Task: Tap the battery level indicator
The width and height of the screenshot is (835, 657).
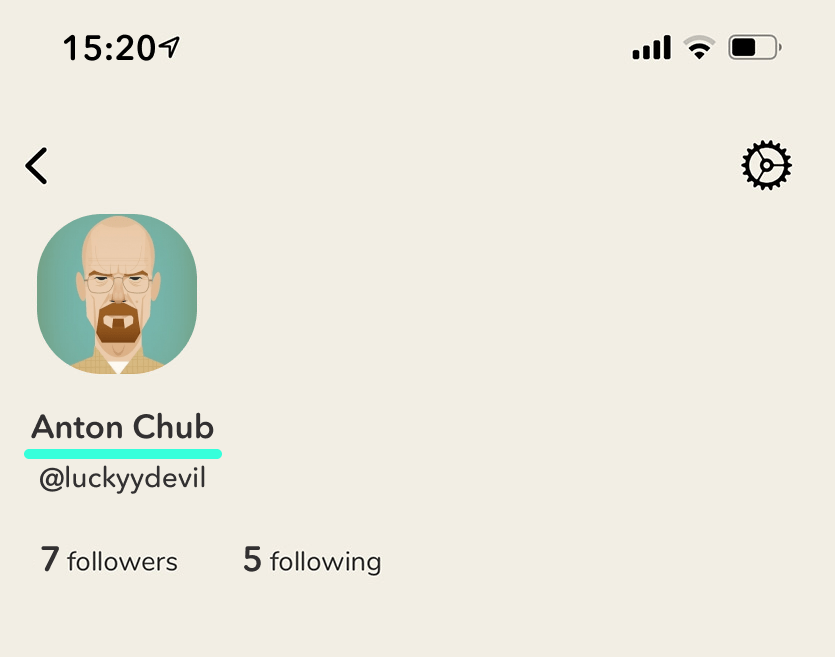Action: pyautogui.click(x=755, y=47)
